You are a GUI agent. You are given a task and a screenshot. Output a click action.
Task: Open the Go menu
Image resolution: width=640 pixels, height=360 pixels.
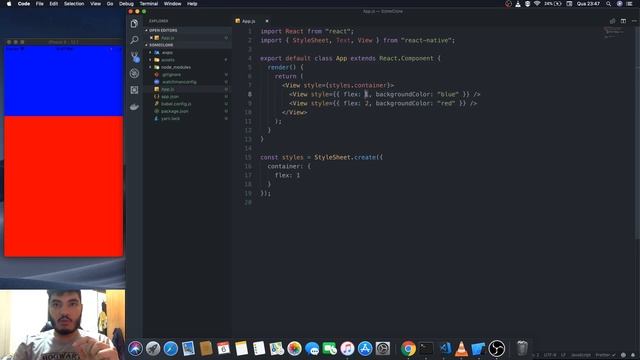[x=110, y=4]
